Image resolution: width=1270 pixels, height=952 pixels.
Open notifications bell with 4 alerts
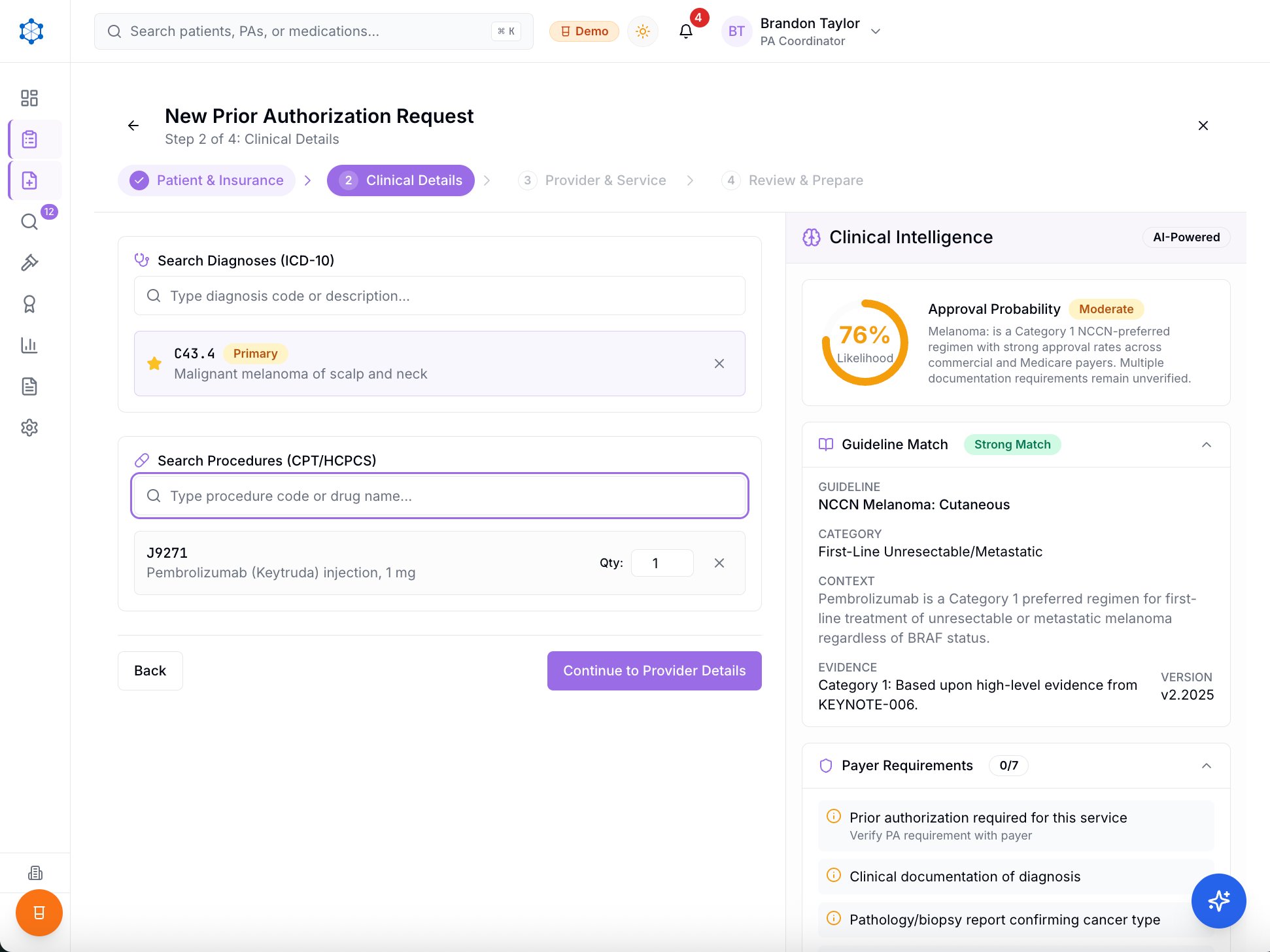tap(685, 31)
